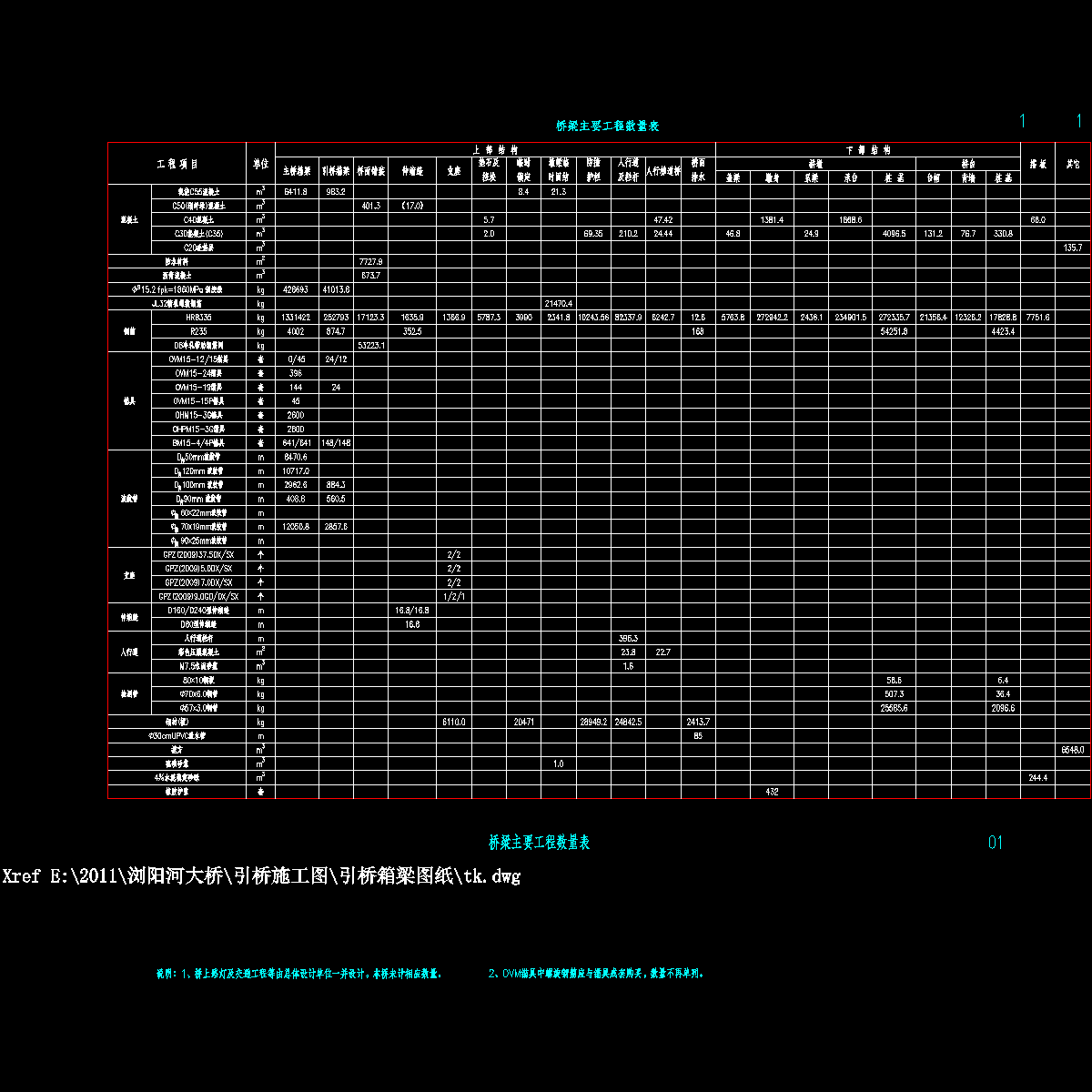Click the Xref E:\2011 tk.dwg path text

tap(261, 877)
